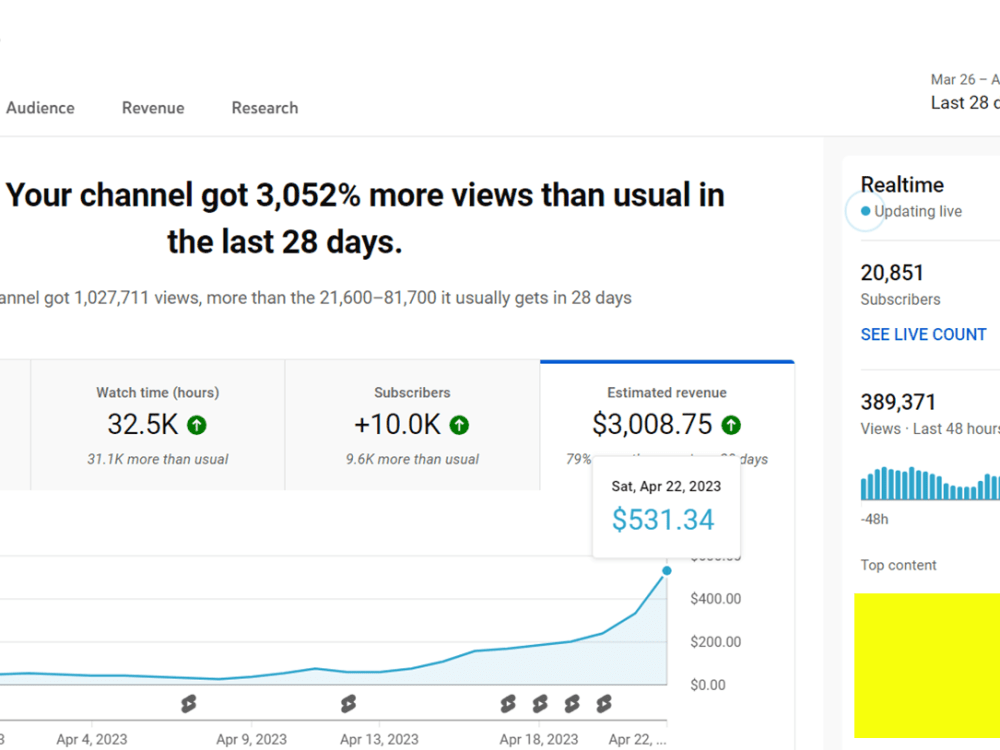1000x750 pixels.
Task: Click the $531.34 tooltip value
Action: pyautogui.click(x=663, y=520)
